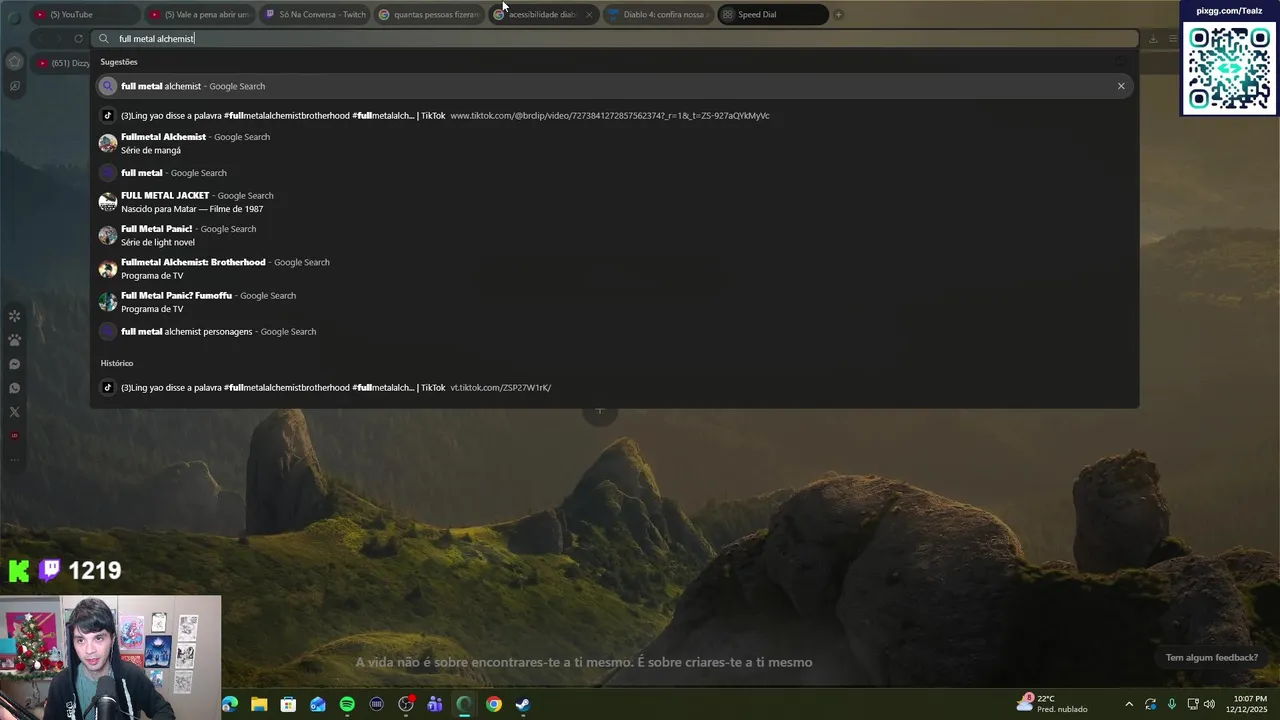Click the microphone icon in system tray
Viewport: 1280px width, 720px height.
click(1172, 704)
